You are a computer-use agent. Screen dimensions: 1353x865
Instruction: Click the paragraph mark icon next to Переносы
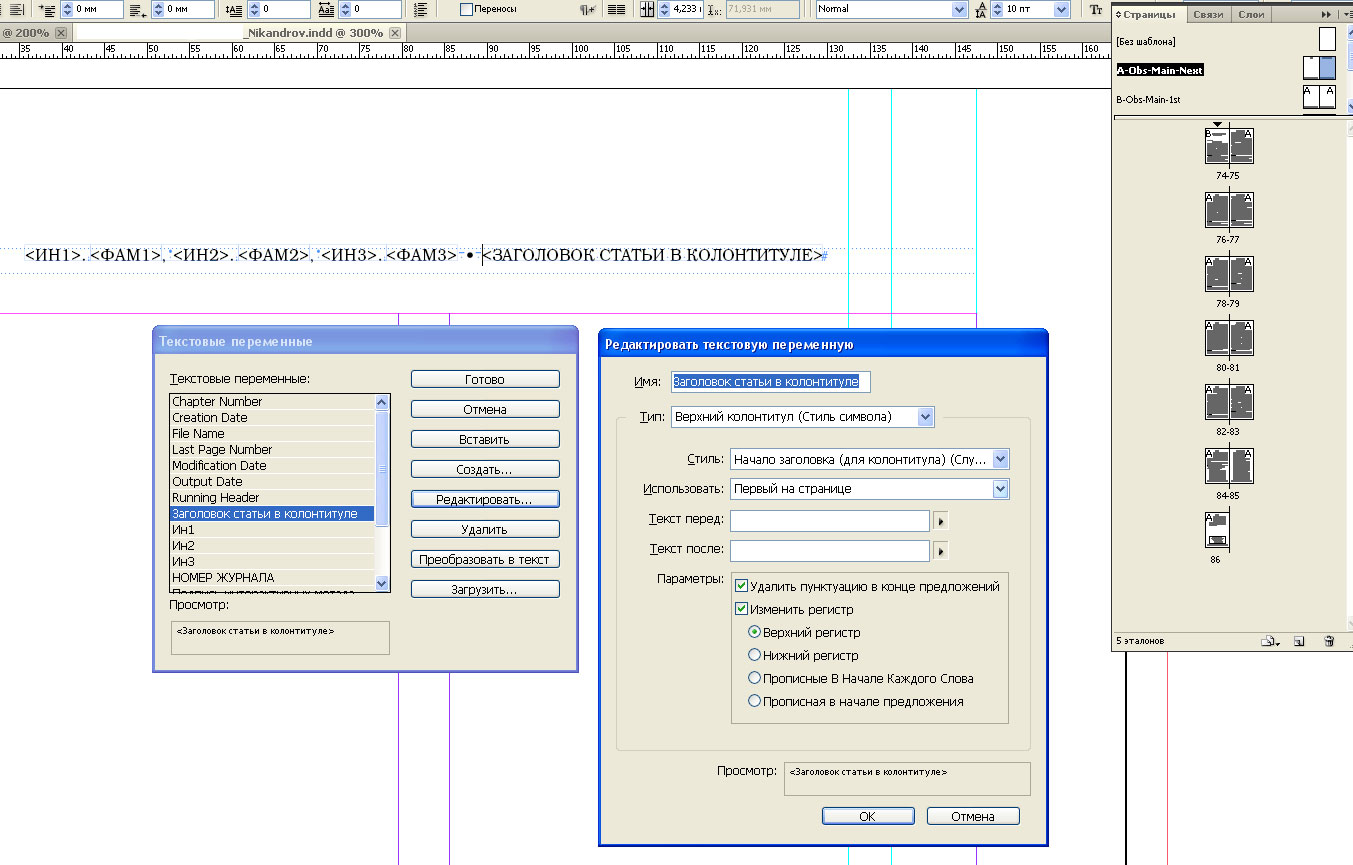click(x=588, y=9)
